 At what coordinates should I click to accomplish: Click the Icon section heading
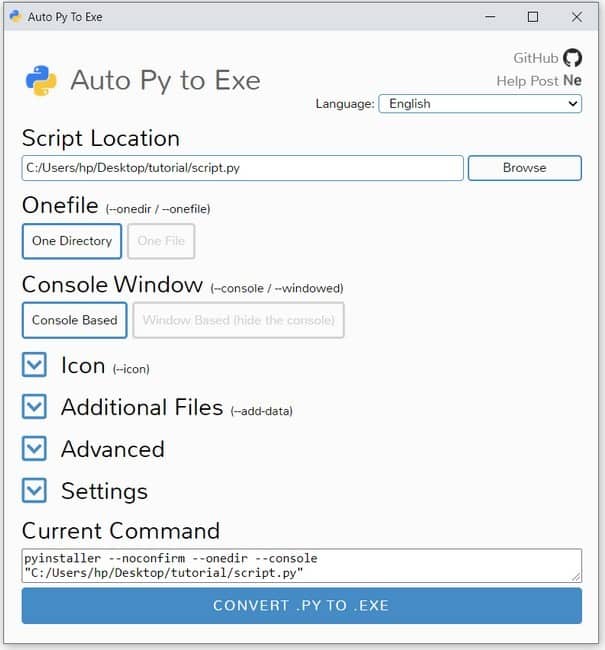pyautogui.click(x=83, y=366)
